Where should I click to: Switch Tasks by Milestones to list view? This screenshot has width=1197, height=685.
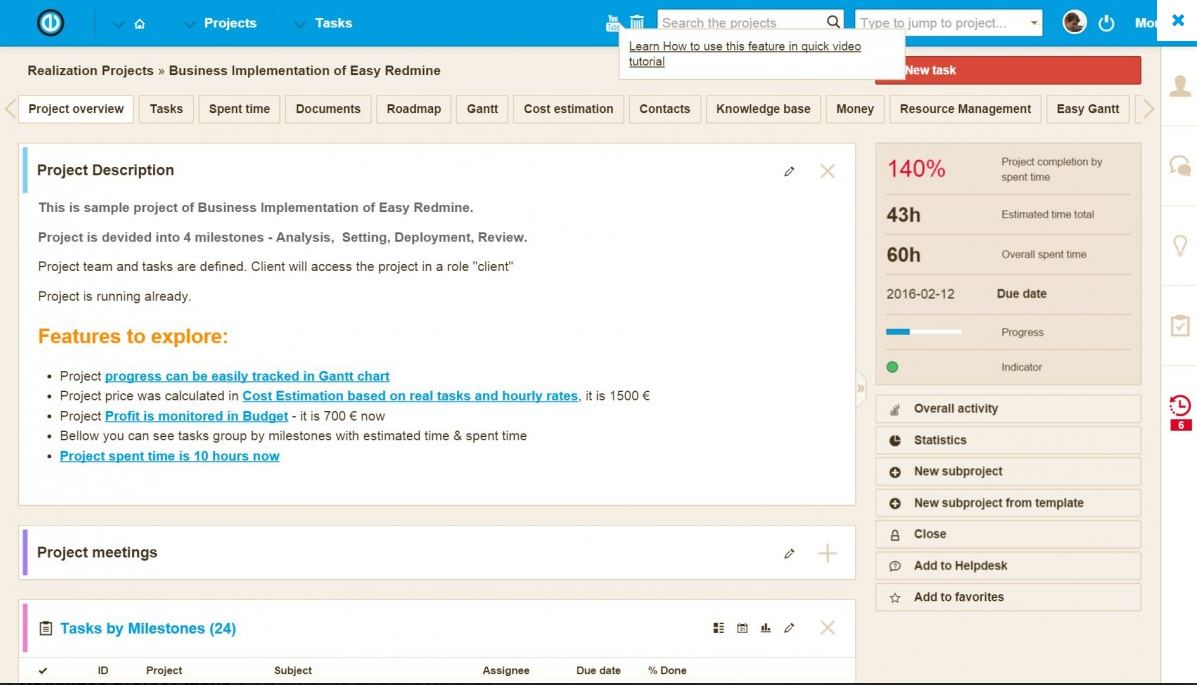point(718,628)
